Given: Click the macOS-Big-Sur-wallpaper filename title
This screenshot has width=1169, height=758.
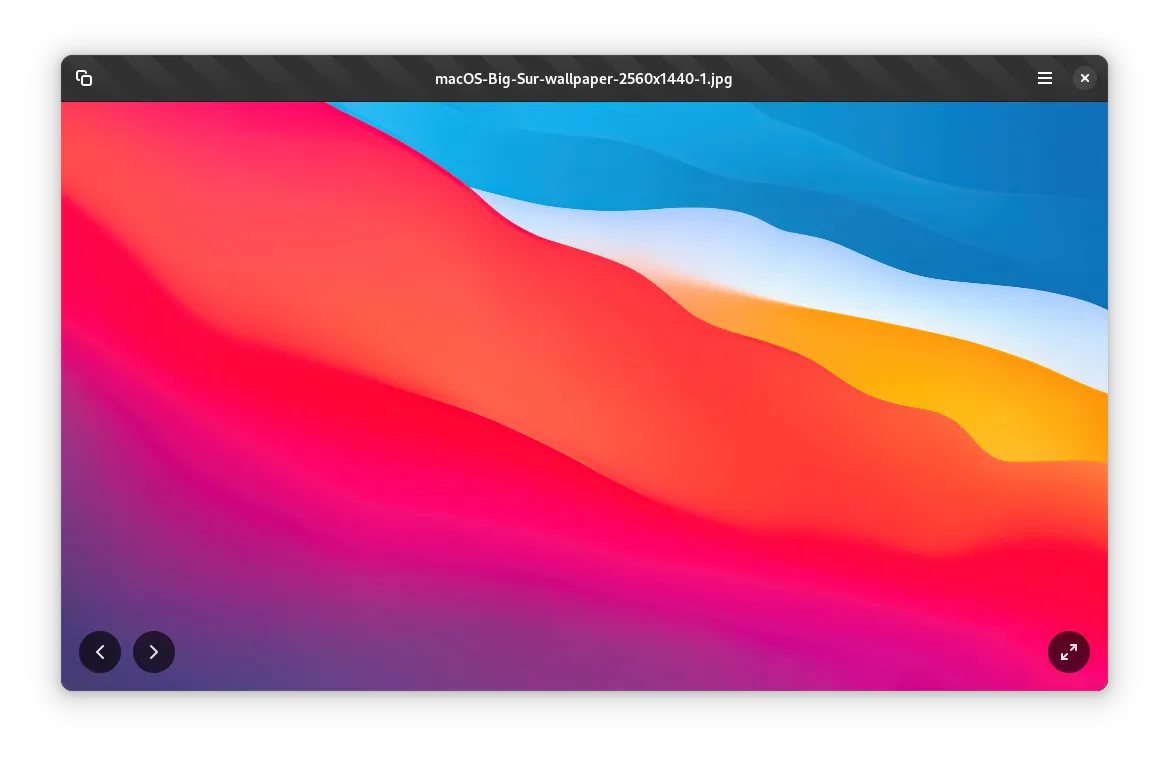Looking at the screenshot, I should coord(583,78).
